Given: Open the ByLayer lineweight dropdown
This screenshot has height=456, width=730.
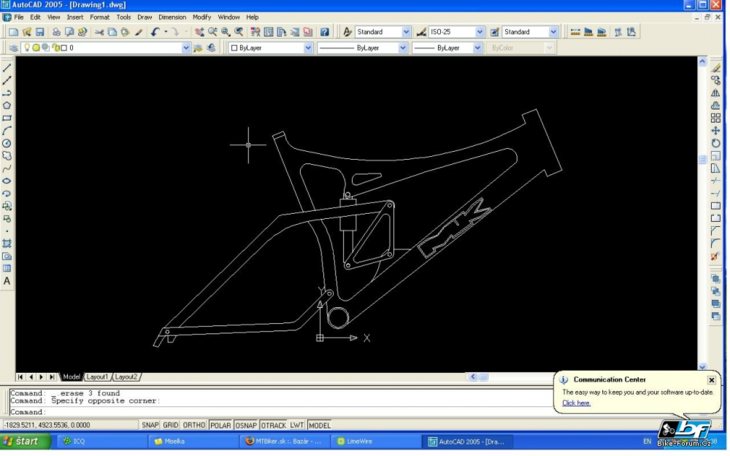Looking at the screenshot, I should [478, 48].
